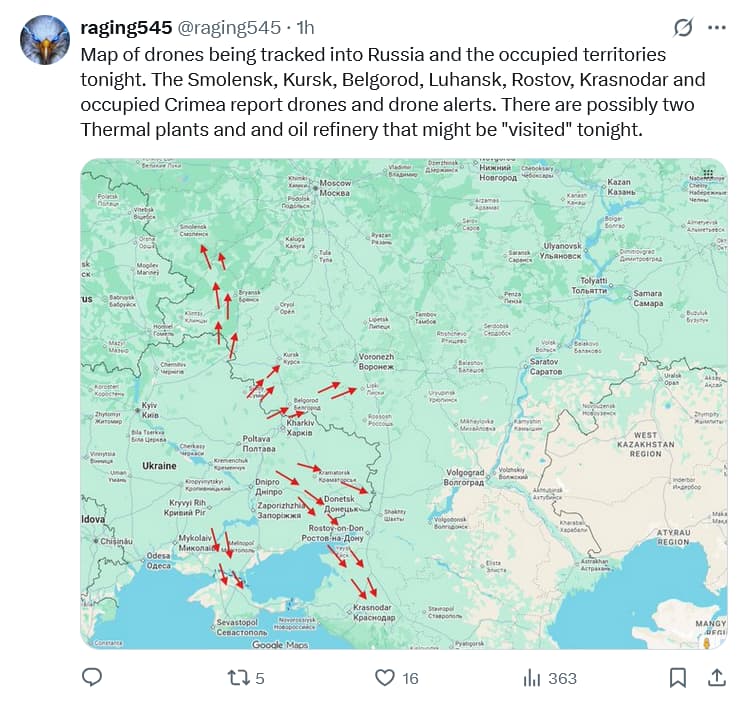This screenshot has height=705, width=748.
Task: Like the post with the heart
Action: [385, 678]
